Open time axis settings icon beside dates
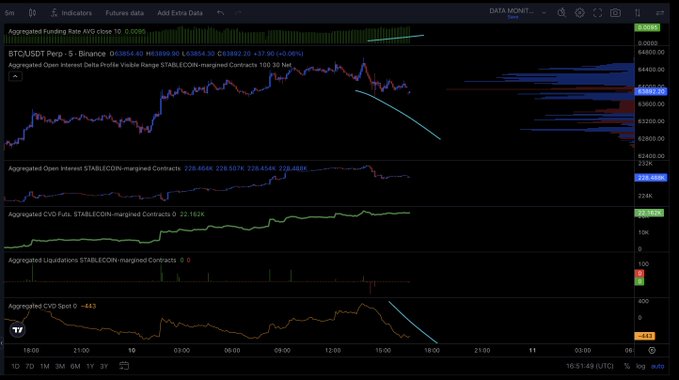Screen dimensions: 679x380 coord(652,350)
